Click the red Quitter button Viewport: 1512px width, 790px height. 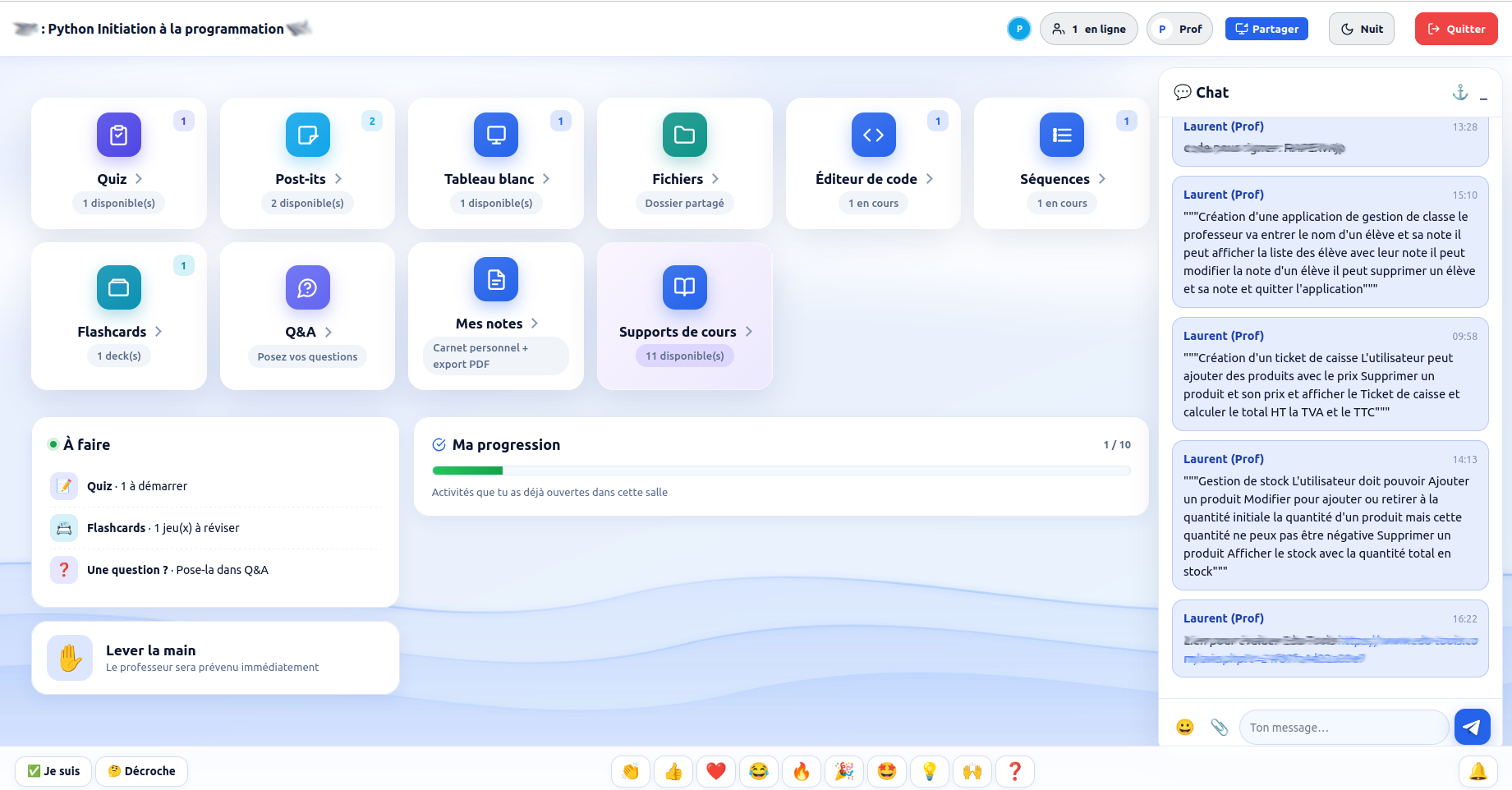tap(1456, 29)
